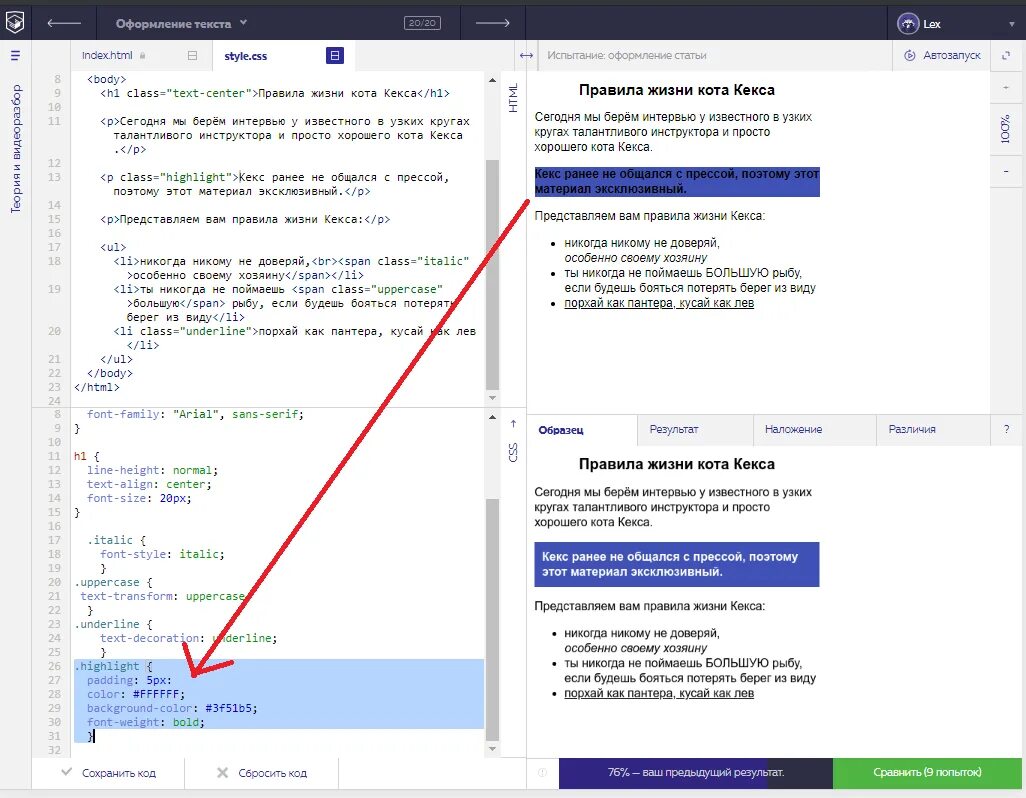Viewport: 1026px width, 798px height.
Task: Click the 'font-weight: bold;' line in CSS
Action: 146,722
